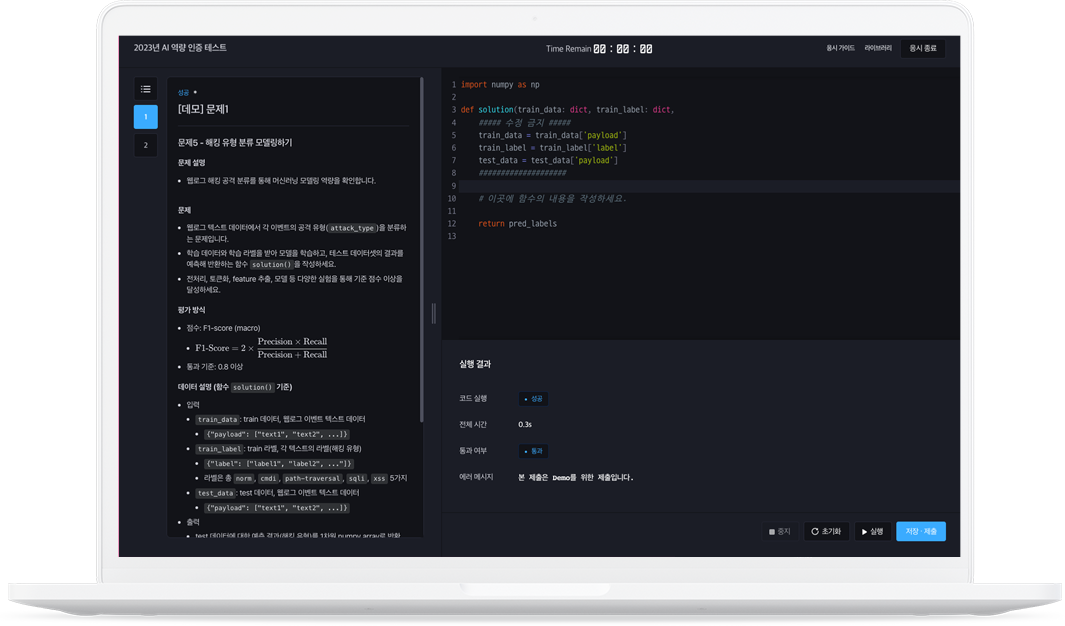Click the 'return pred_labels' code line
This screenshot has width=1065, height=626.
point(517,223)
